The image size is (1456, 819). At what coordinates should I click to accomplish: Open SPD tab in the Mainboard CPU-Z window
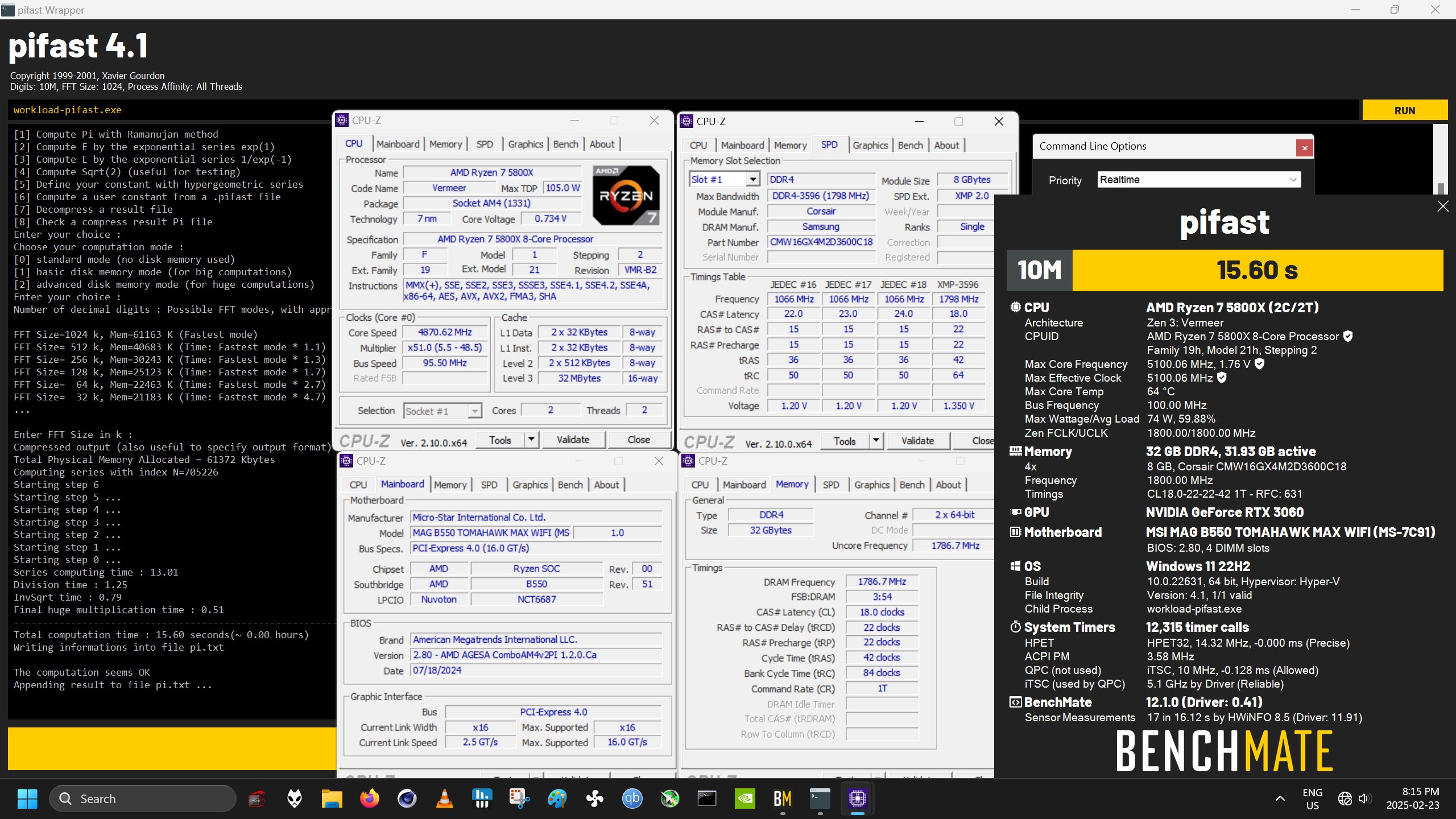tap(489, 485)
